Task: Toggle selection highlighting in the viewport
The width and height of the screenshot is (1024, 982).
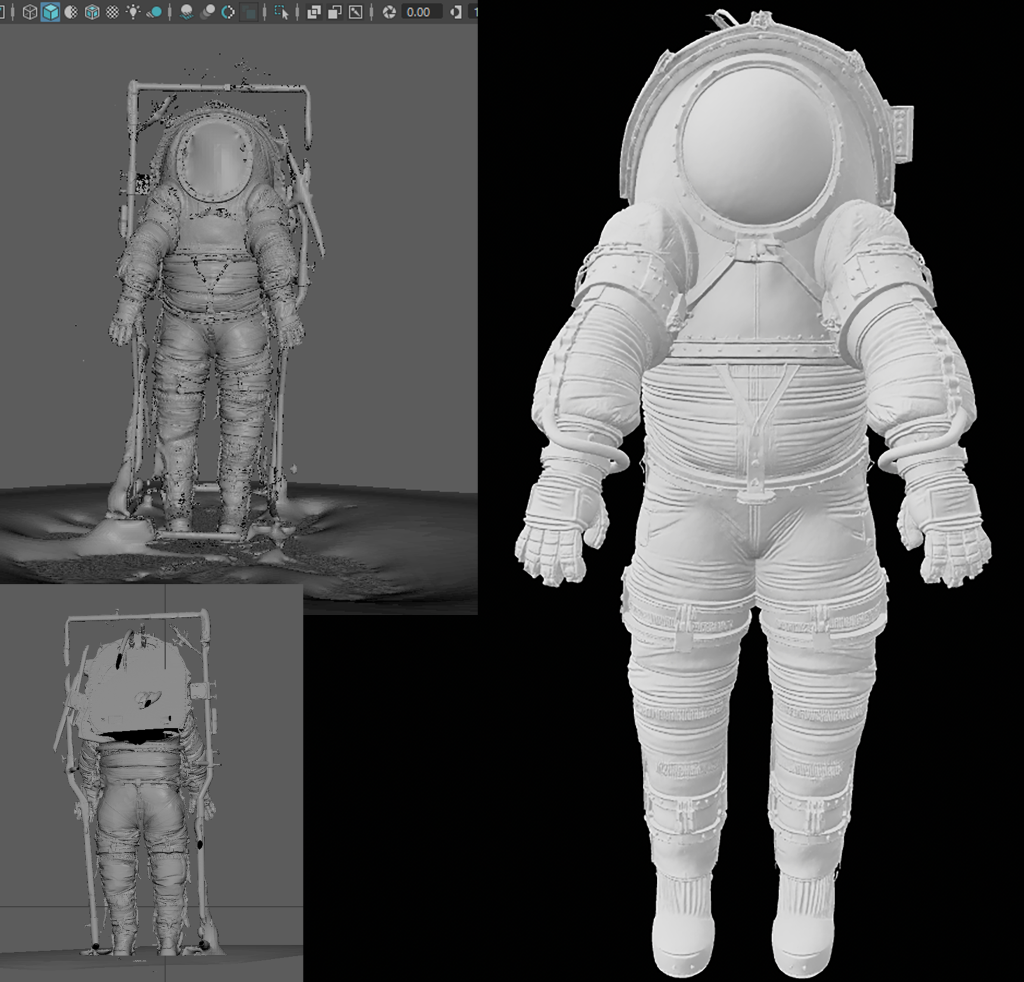Action: tap(281, 13)
